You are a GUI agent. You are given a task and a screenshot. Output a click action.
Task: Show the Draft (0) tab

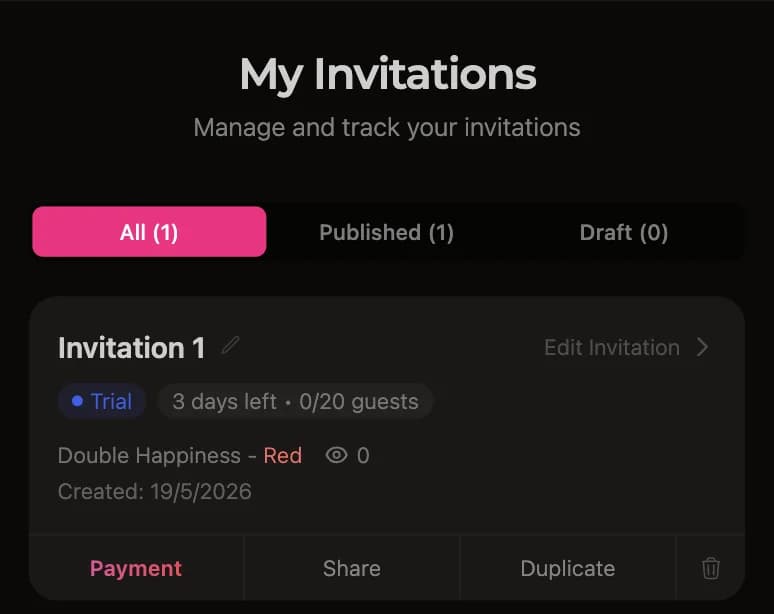[x=624, y=232]
